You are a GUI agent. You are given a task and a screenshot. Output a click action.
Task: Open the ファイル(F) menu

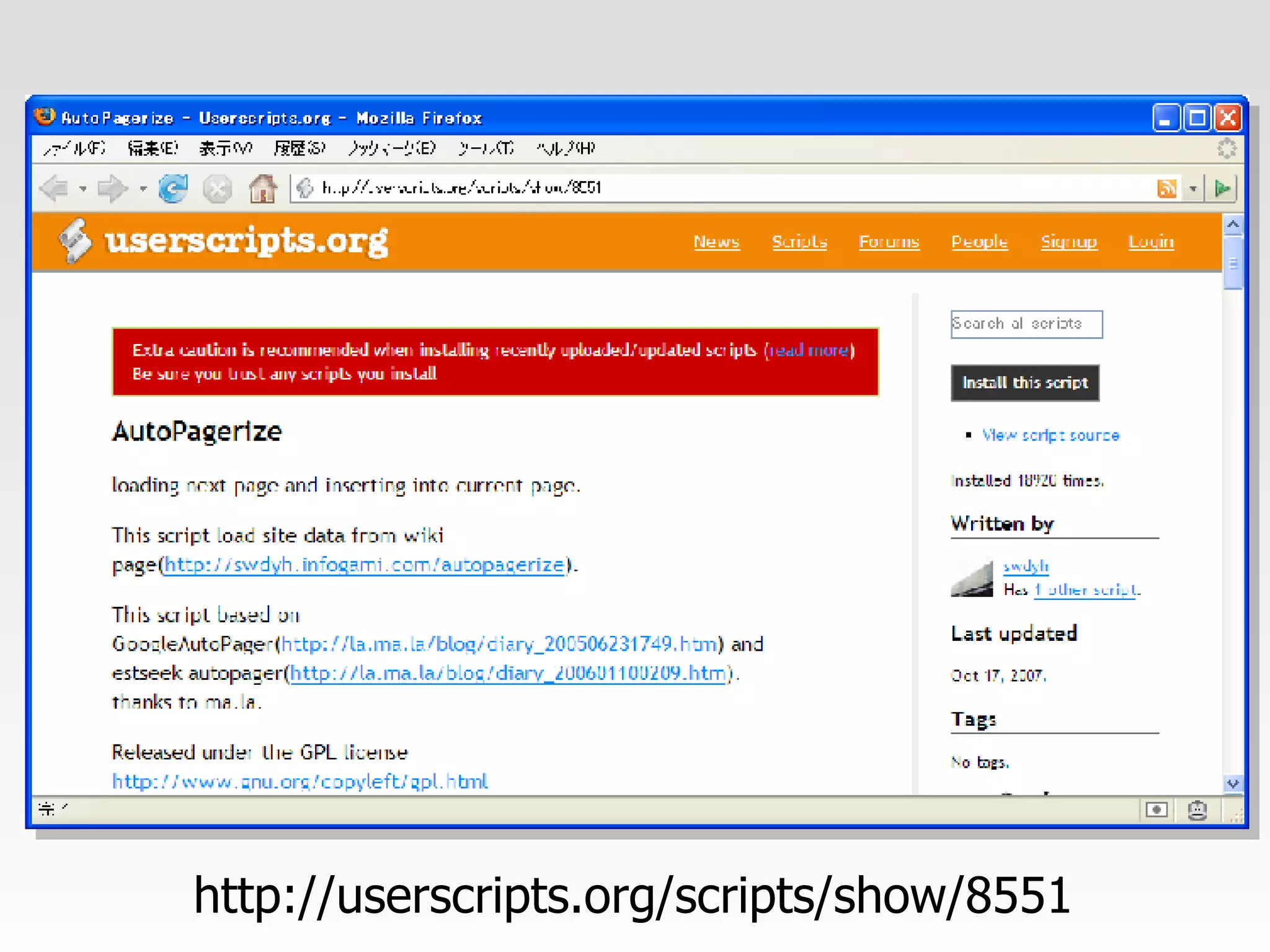(x=74, y=149)
